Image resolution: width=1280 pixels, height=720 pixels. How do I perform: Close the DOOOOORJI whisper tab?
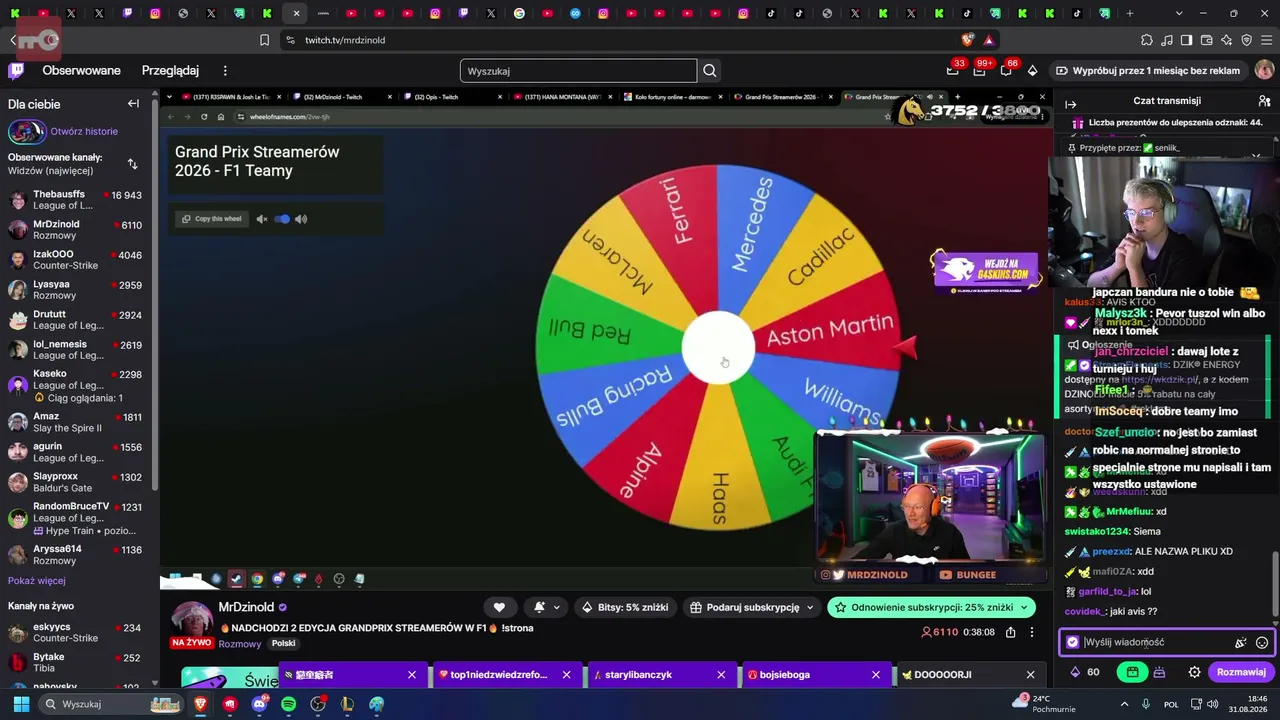coord(1030,675)
